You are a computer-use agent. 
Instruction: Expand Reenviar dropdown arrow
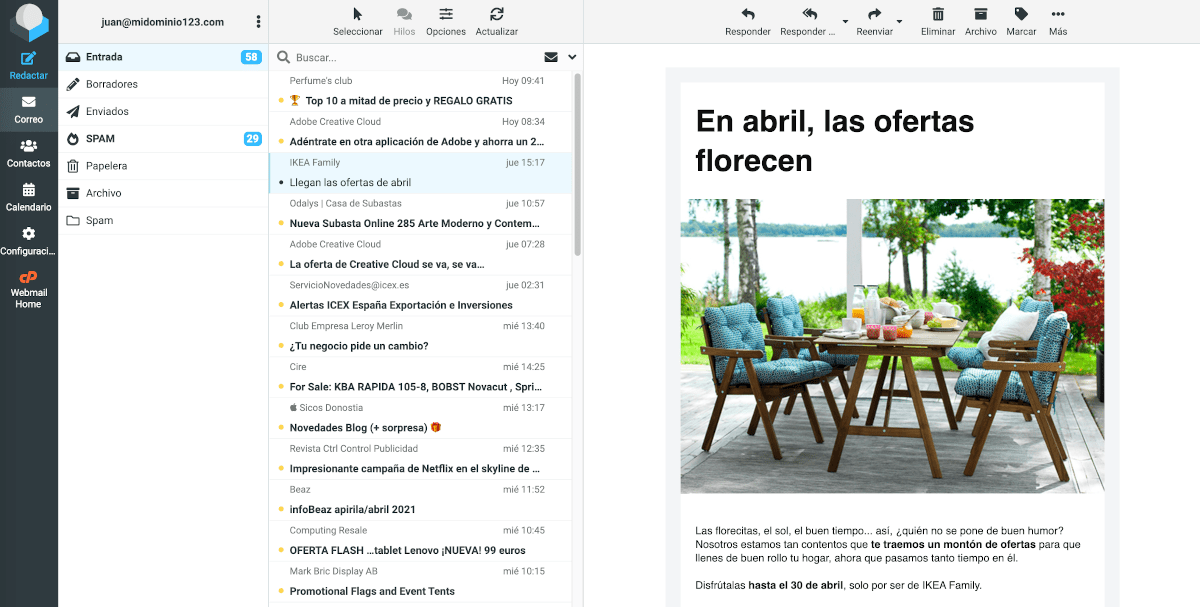(x=899, y=22)
